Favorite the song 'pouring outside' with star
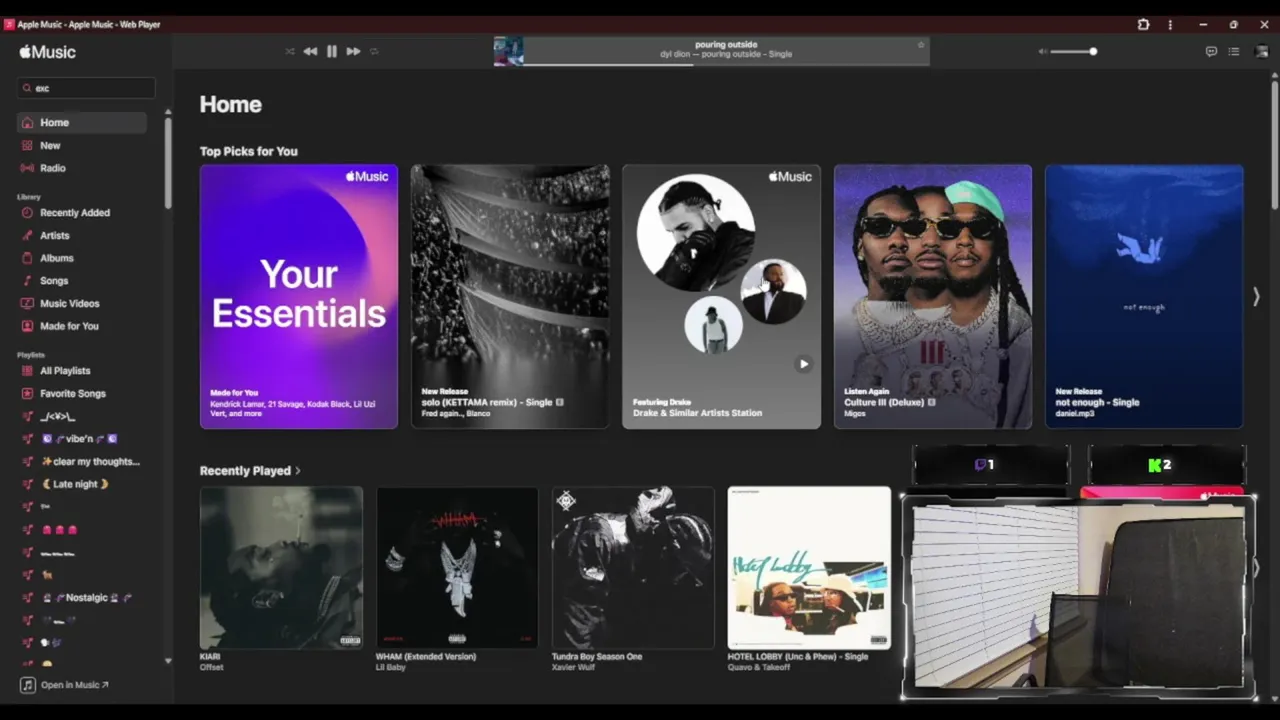The image size is (1280, 720). click(x=921, y=44)
